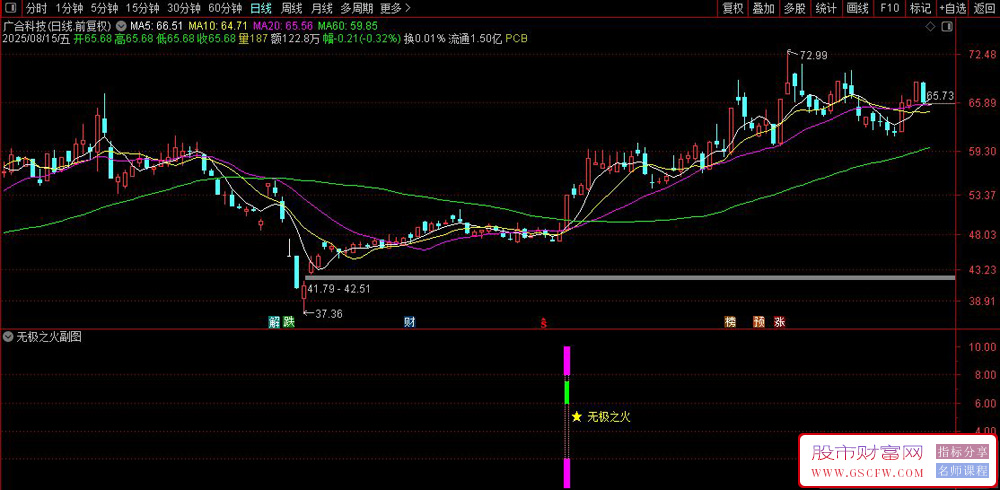The image size is (1000, 490).
Task: Click the red S marker
Action: 544,322
